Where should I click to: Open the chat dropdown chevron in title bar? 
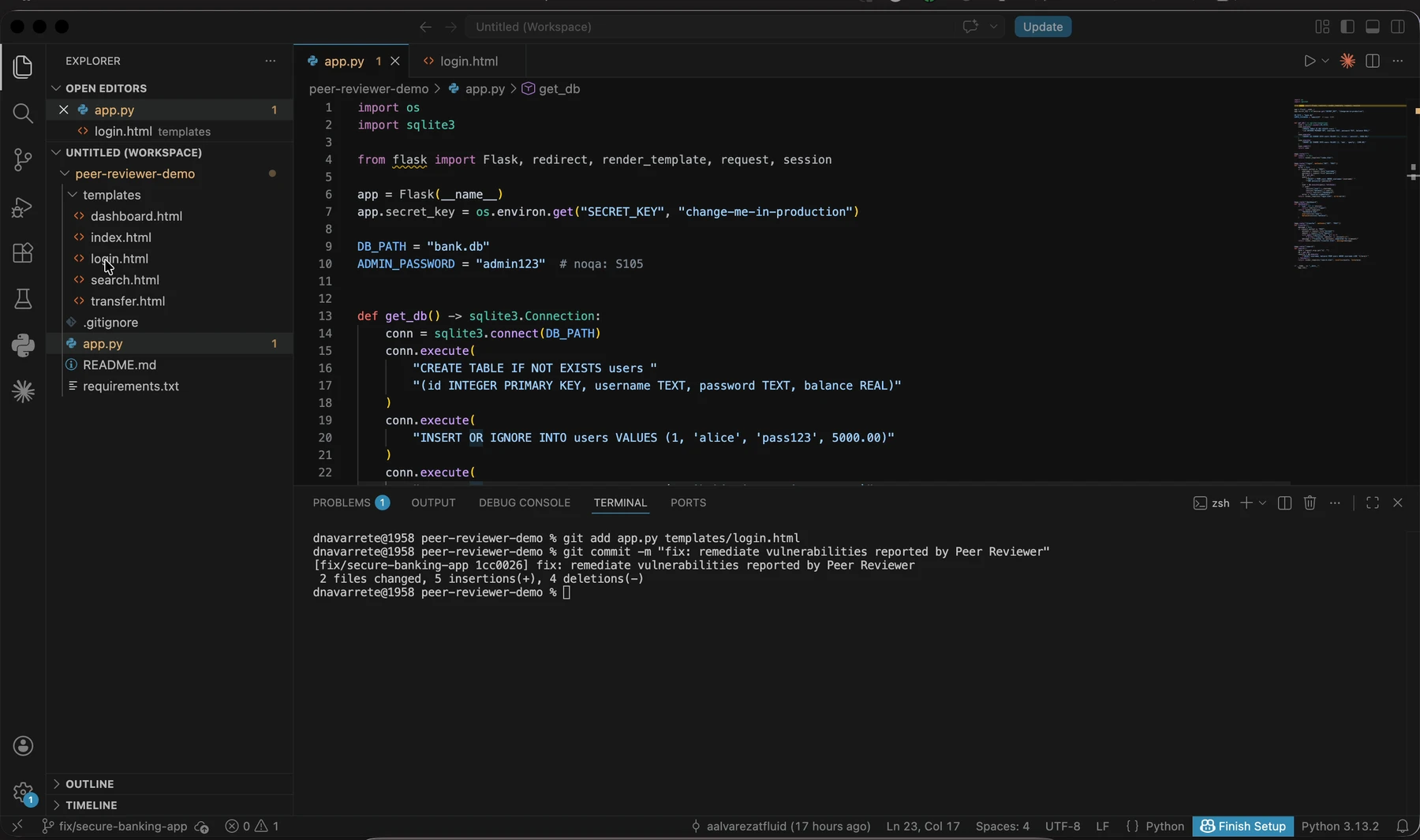pyautogui.click(x=993, y=27)
